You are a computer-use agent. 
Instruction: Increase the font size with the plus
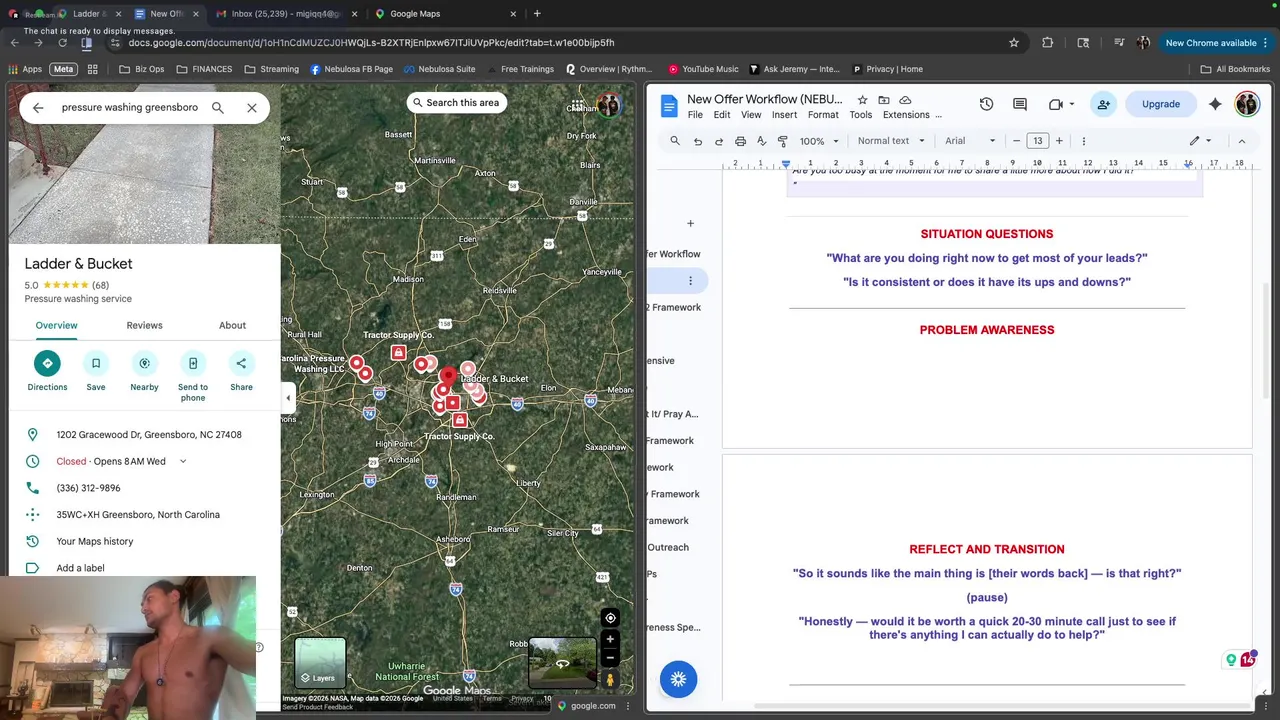pyautogui.click(x=1059, y=141)
